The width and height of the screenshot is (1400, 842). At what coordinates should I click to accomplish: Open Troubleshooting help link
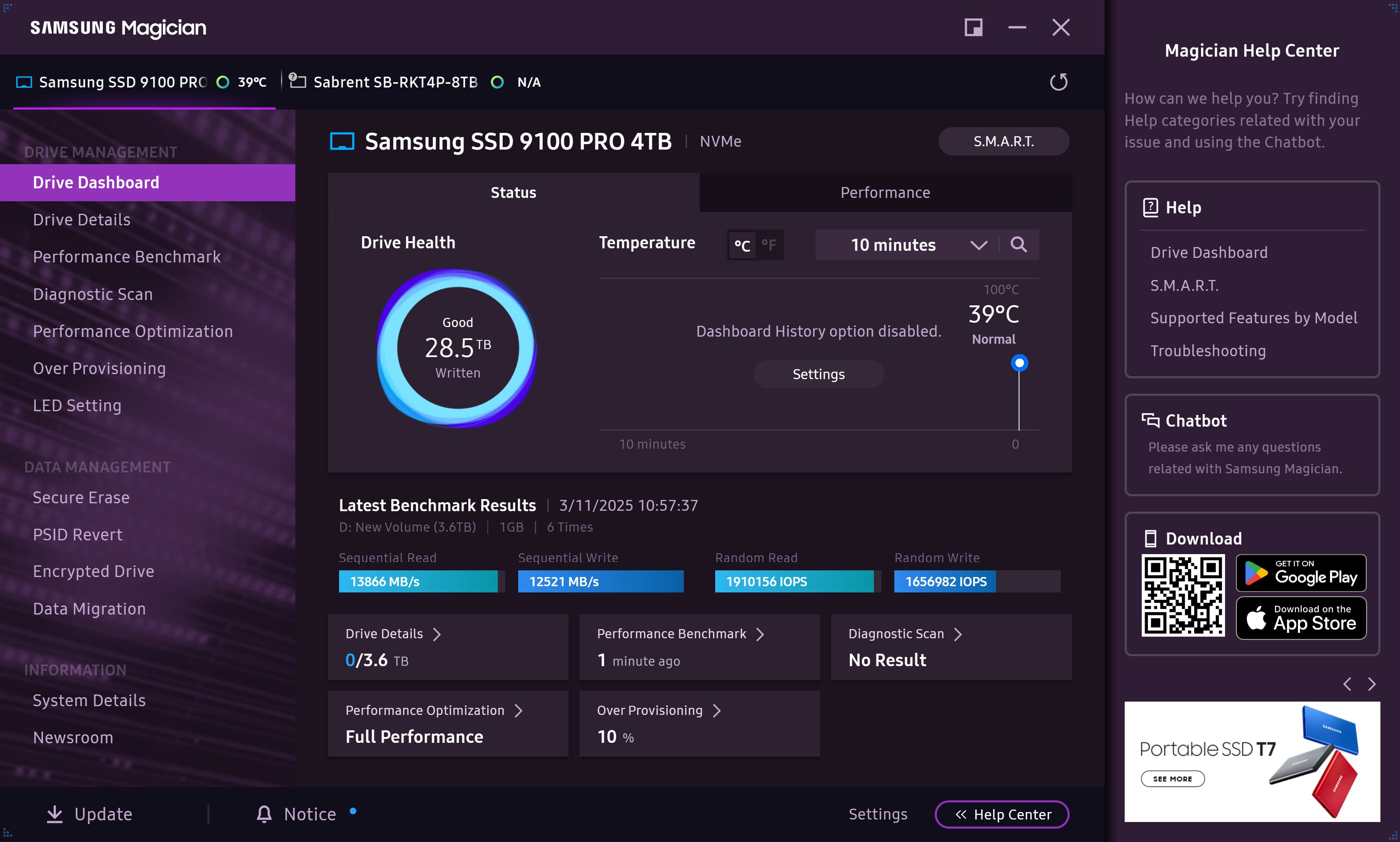coord(1208,351)
